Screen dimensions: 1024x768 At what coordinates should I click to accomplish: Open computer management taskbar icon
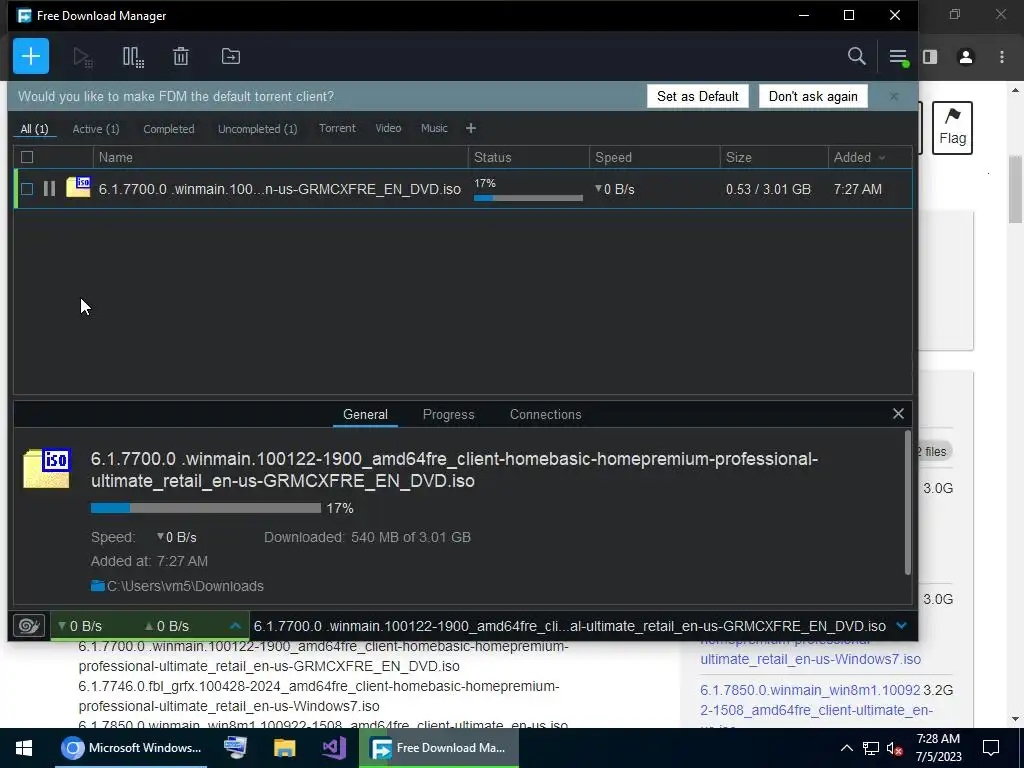pos(235,748)
